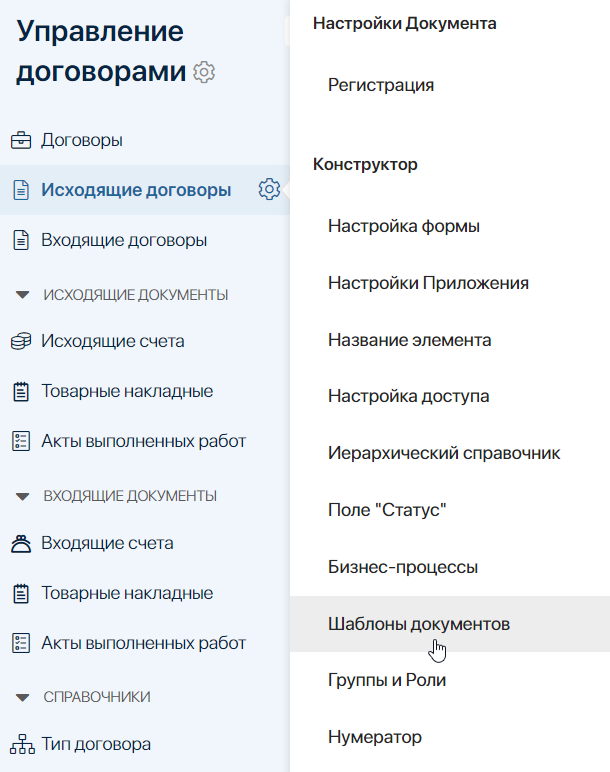The height and width of the screenshot is (772, 610).
Task: Select Иерархический справочник from the menu
Action: [444, 454]
